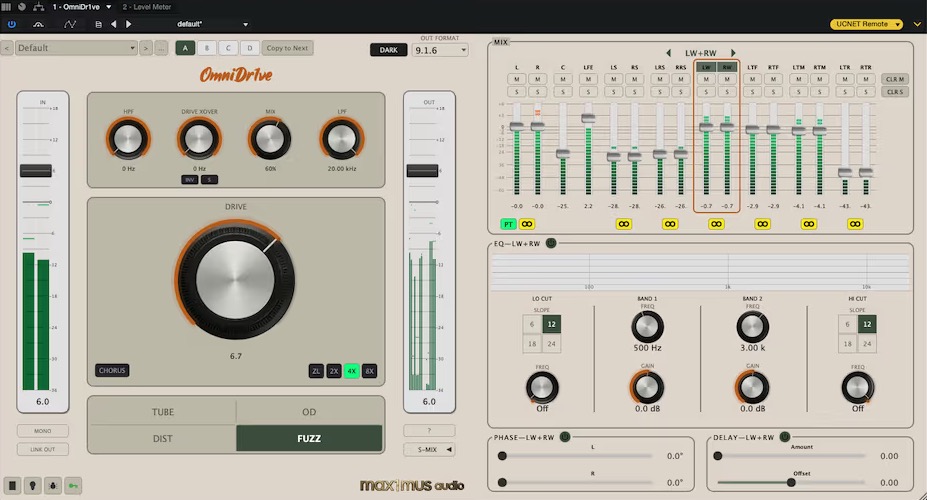This screenshot has height=500, width=927.
Task: Click the LS/RS channel link icon
Action: (x=624, y=224)
